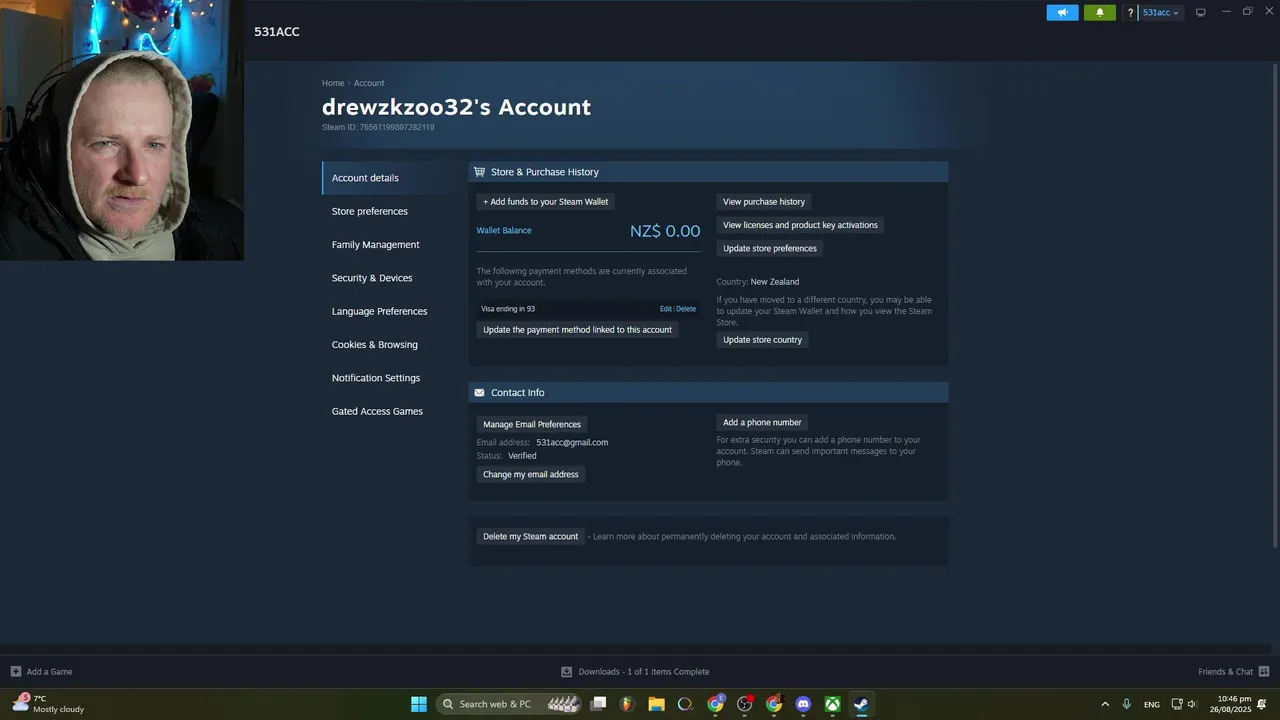Open Friends & Chat icon
This screenshot has width=1280, height=720.
(1264, 672)
